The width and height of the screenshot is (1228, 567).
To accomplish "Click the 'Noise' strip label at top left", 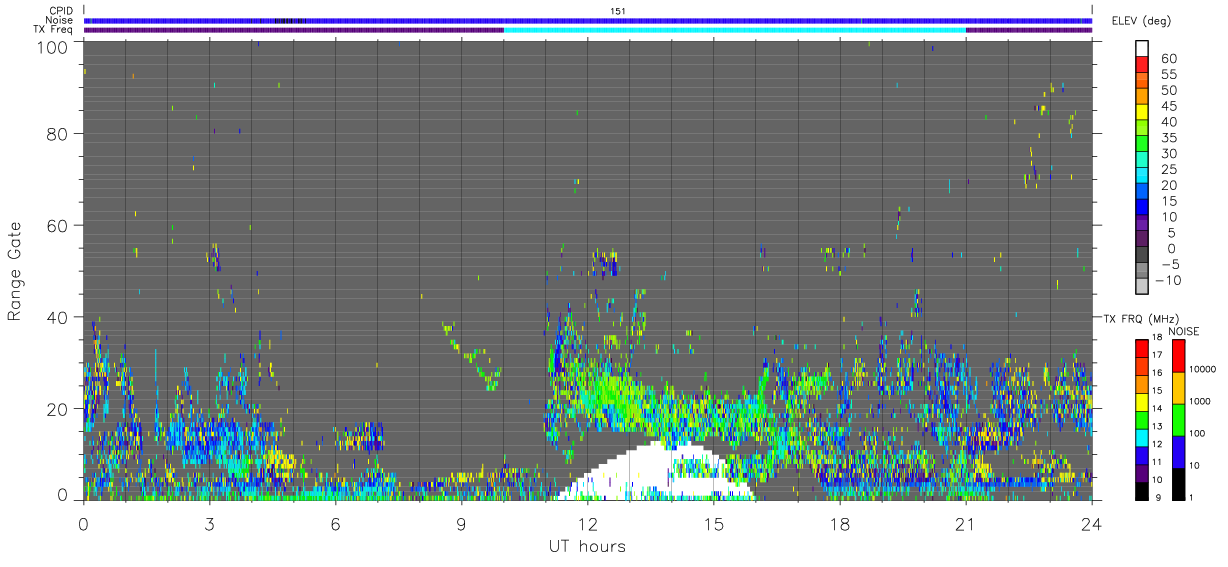I will click(x=59, y=20).
